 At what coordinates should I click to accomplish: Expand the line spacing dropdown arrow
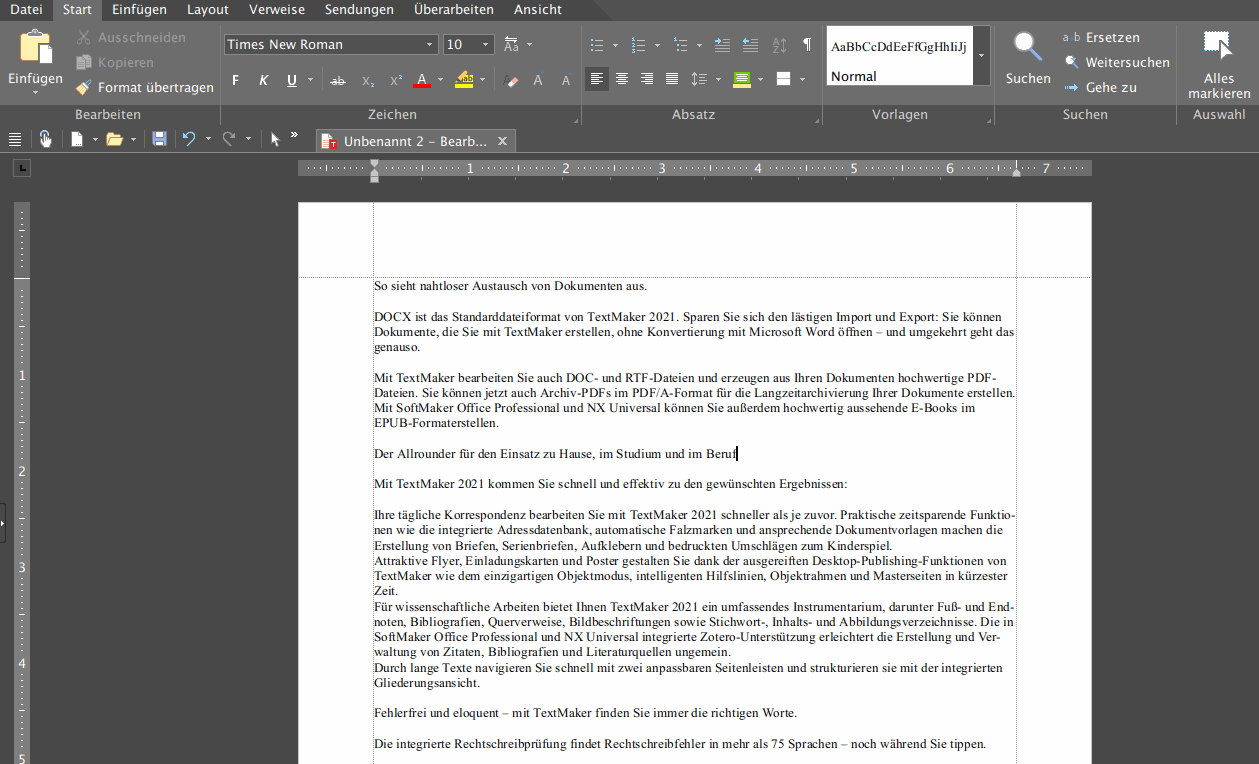[x=718, y=79]
